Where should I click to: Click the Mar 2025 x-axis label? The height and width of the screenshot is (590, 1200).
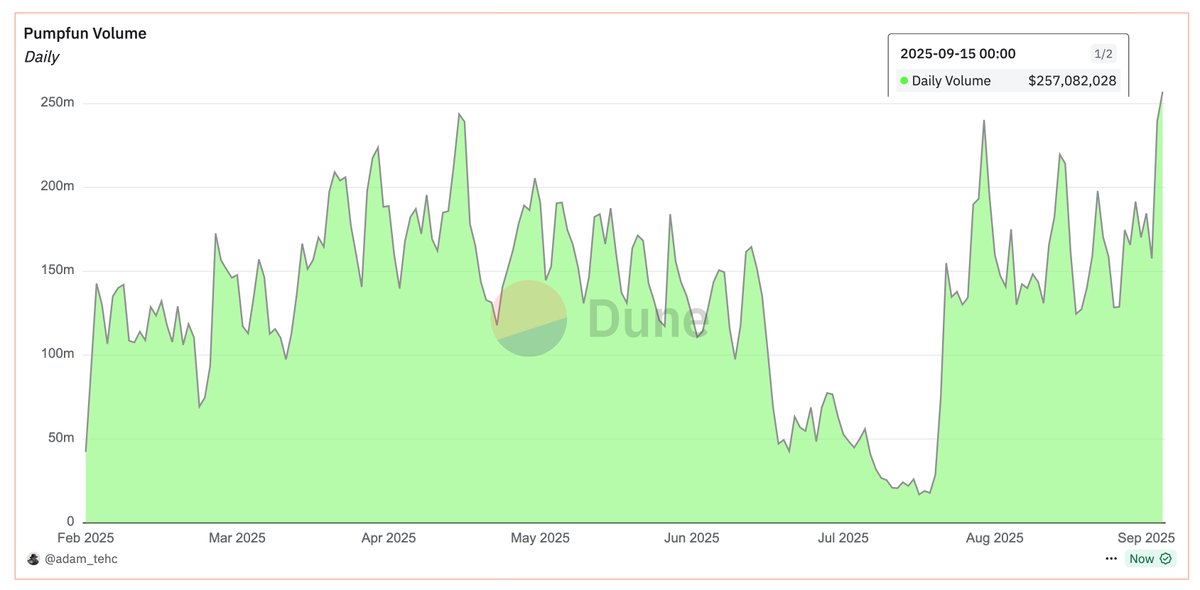pos(237,538)
